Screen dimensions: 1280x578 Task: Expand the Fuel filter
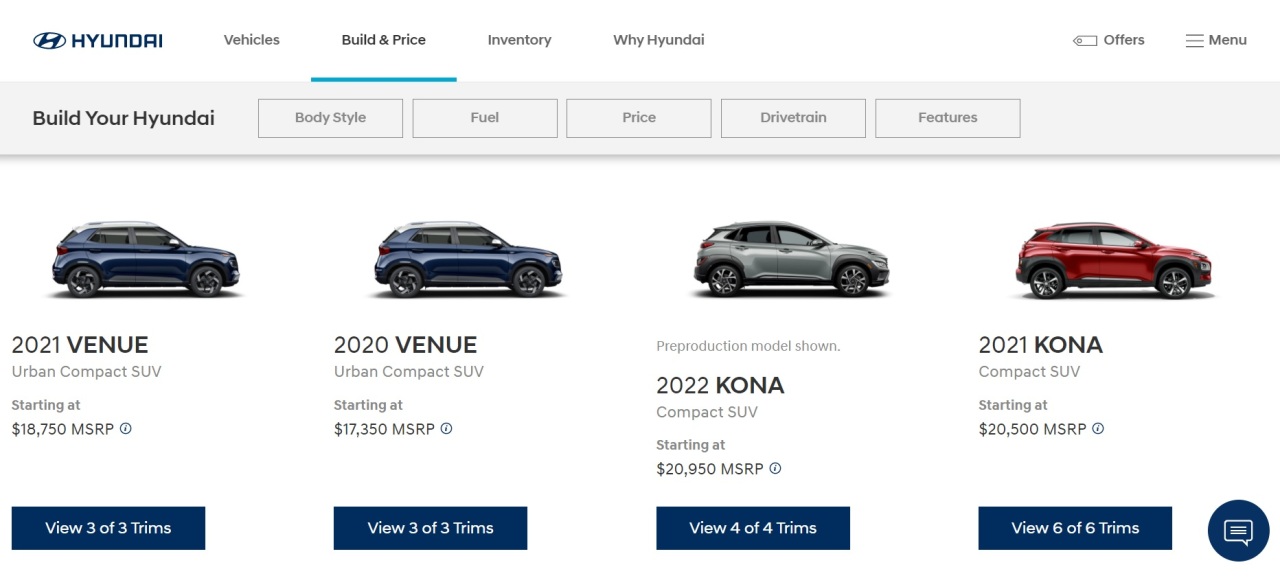point(485,118)
